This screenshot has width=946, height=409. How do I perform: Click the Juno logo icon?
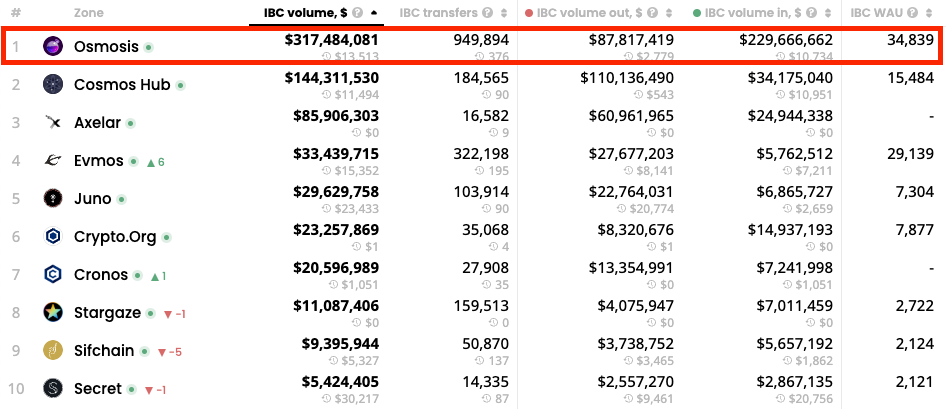coord(53,198)
